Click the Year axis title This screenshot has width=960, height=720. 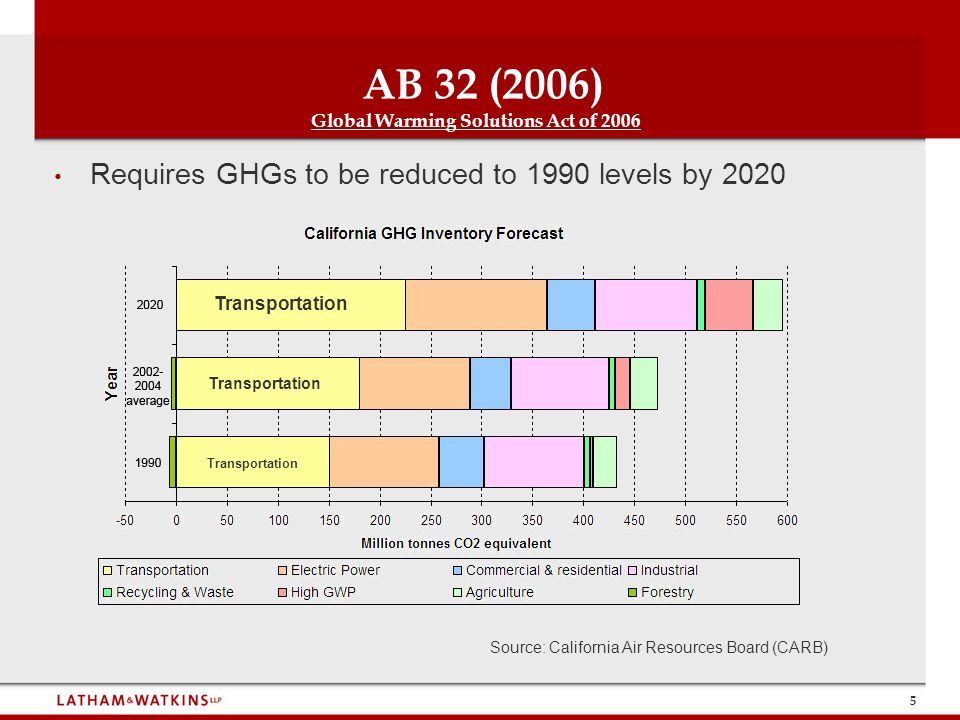coord(111,384)
